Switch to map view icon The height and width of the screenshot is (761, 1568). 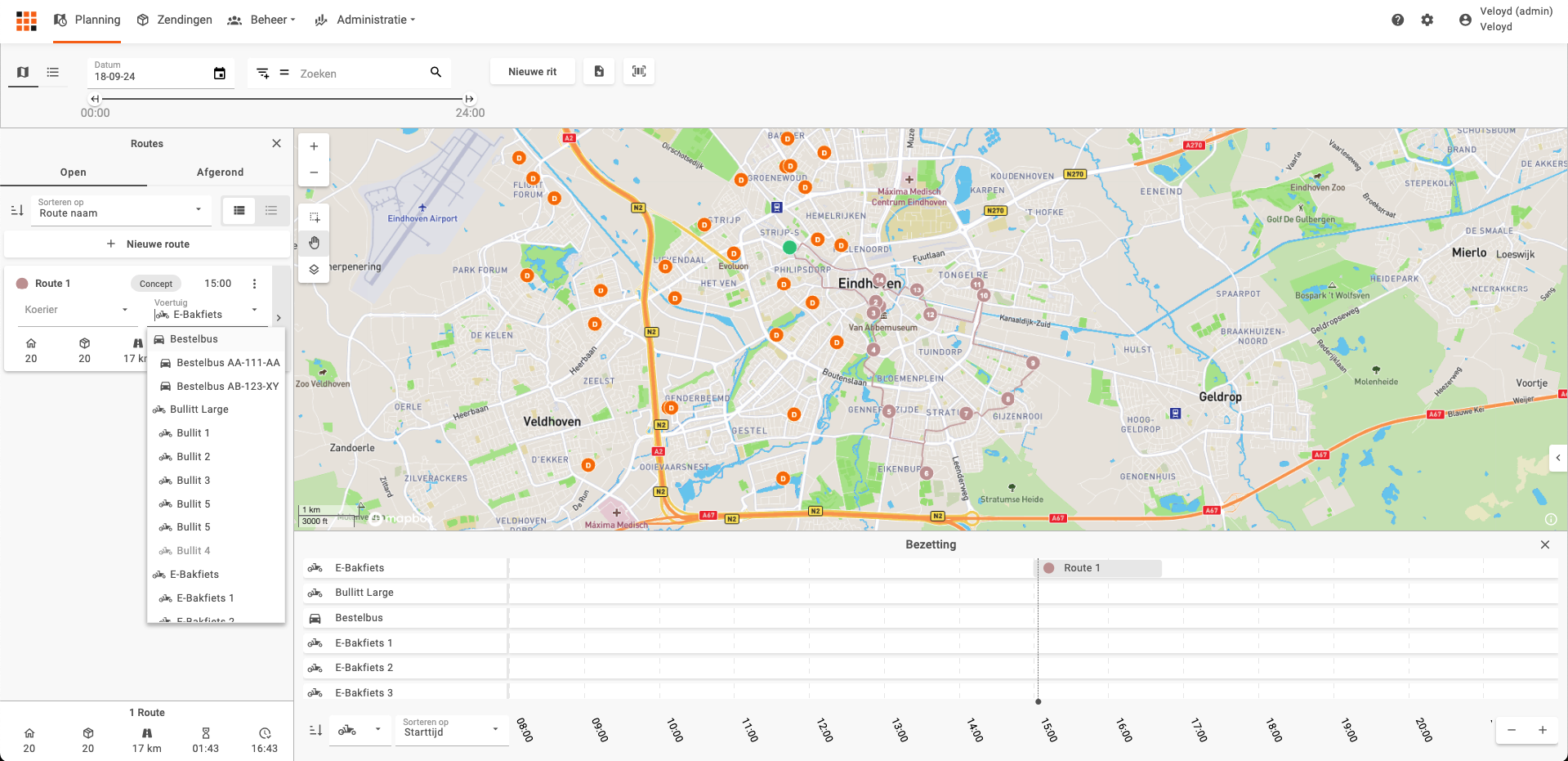[23, 72]
